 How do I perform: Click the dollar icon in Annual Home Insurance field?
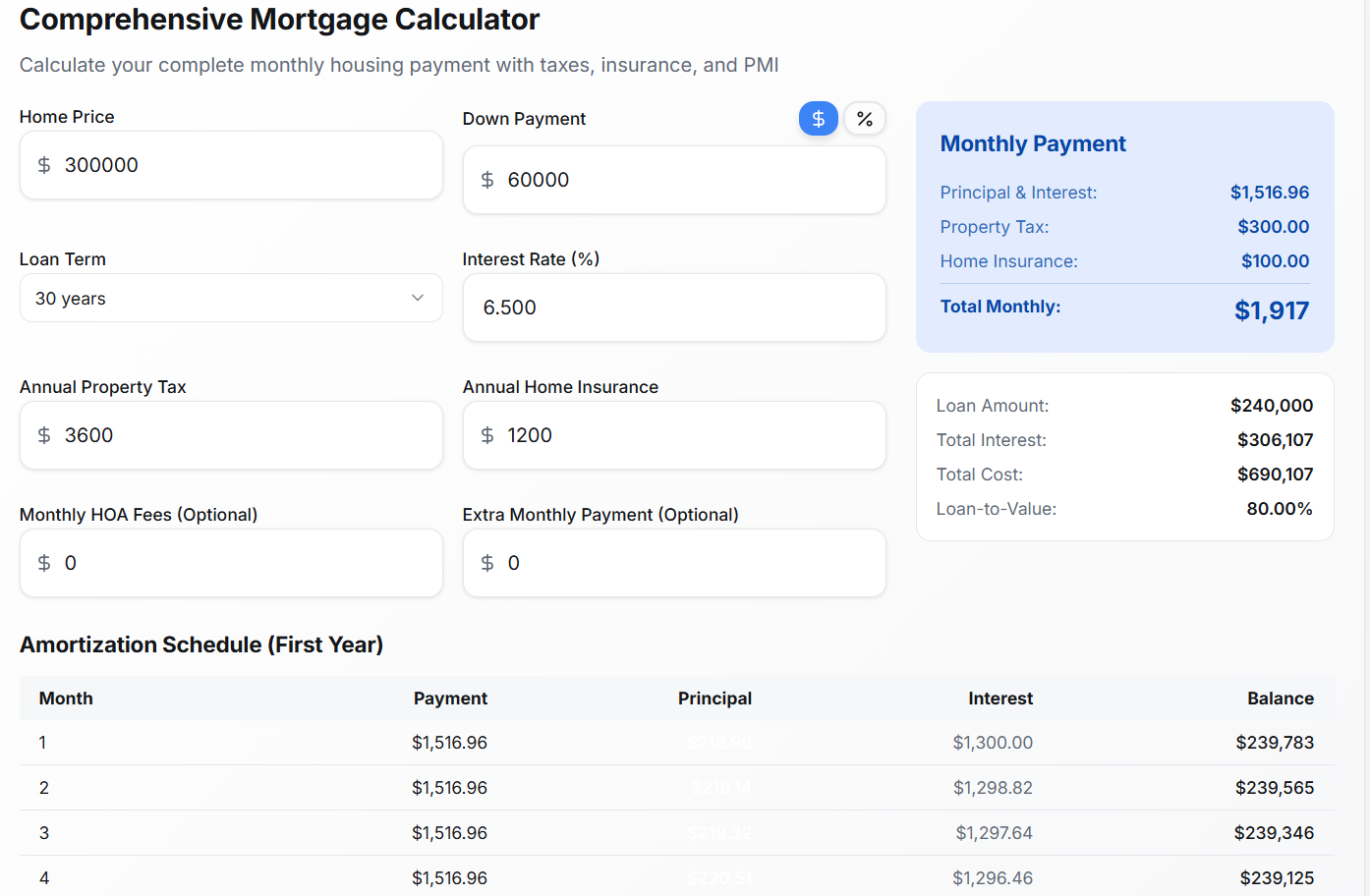click(487, 435)
